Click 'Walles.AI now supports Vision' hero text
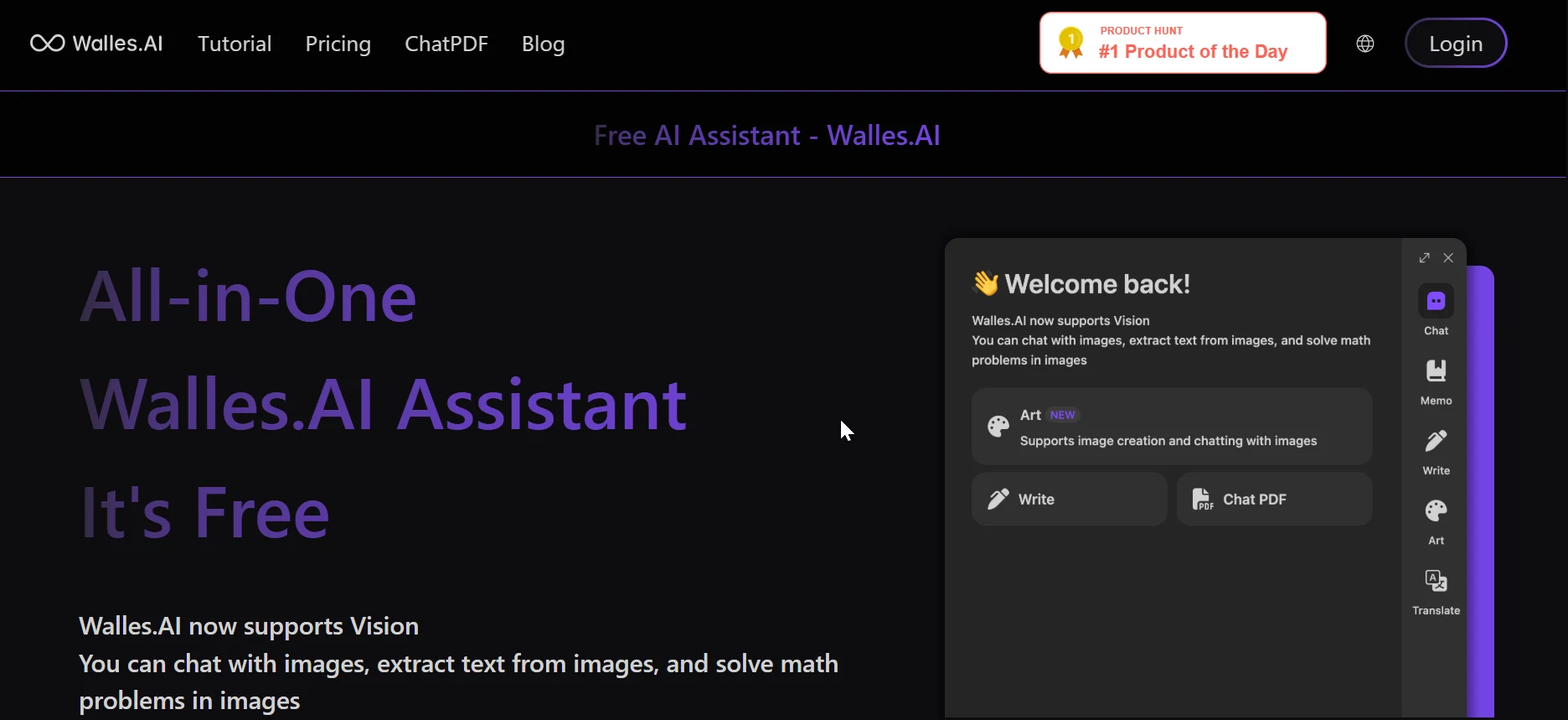1568x720 pixels. [x=249, y=626]
